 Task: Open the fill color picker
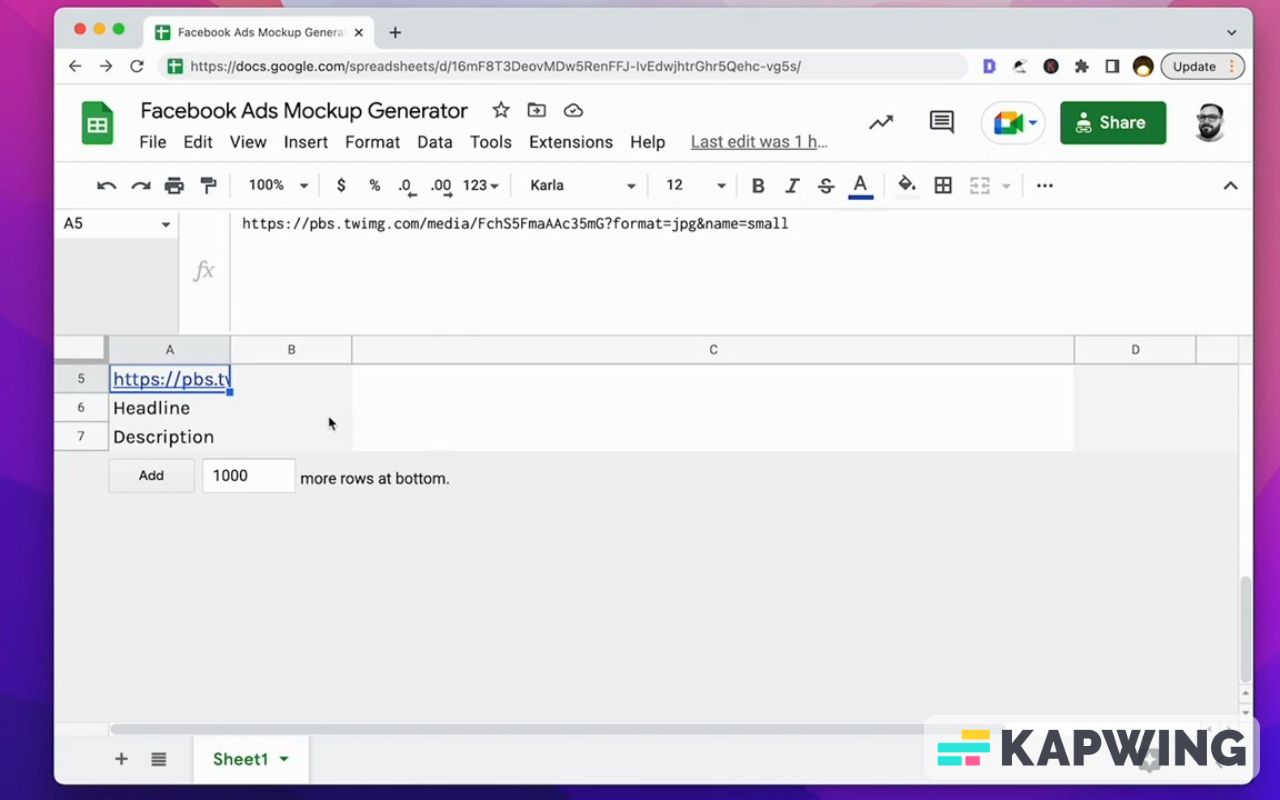tap(907, 185)
